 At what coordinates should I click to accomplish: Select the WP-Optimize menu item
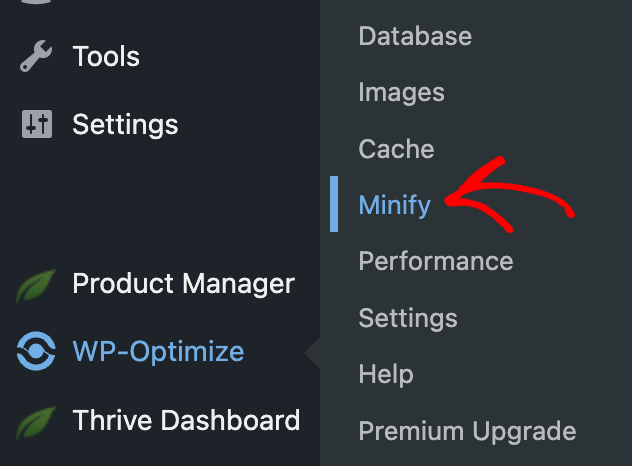point(158,352)
